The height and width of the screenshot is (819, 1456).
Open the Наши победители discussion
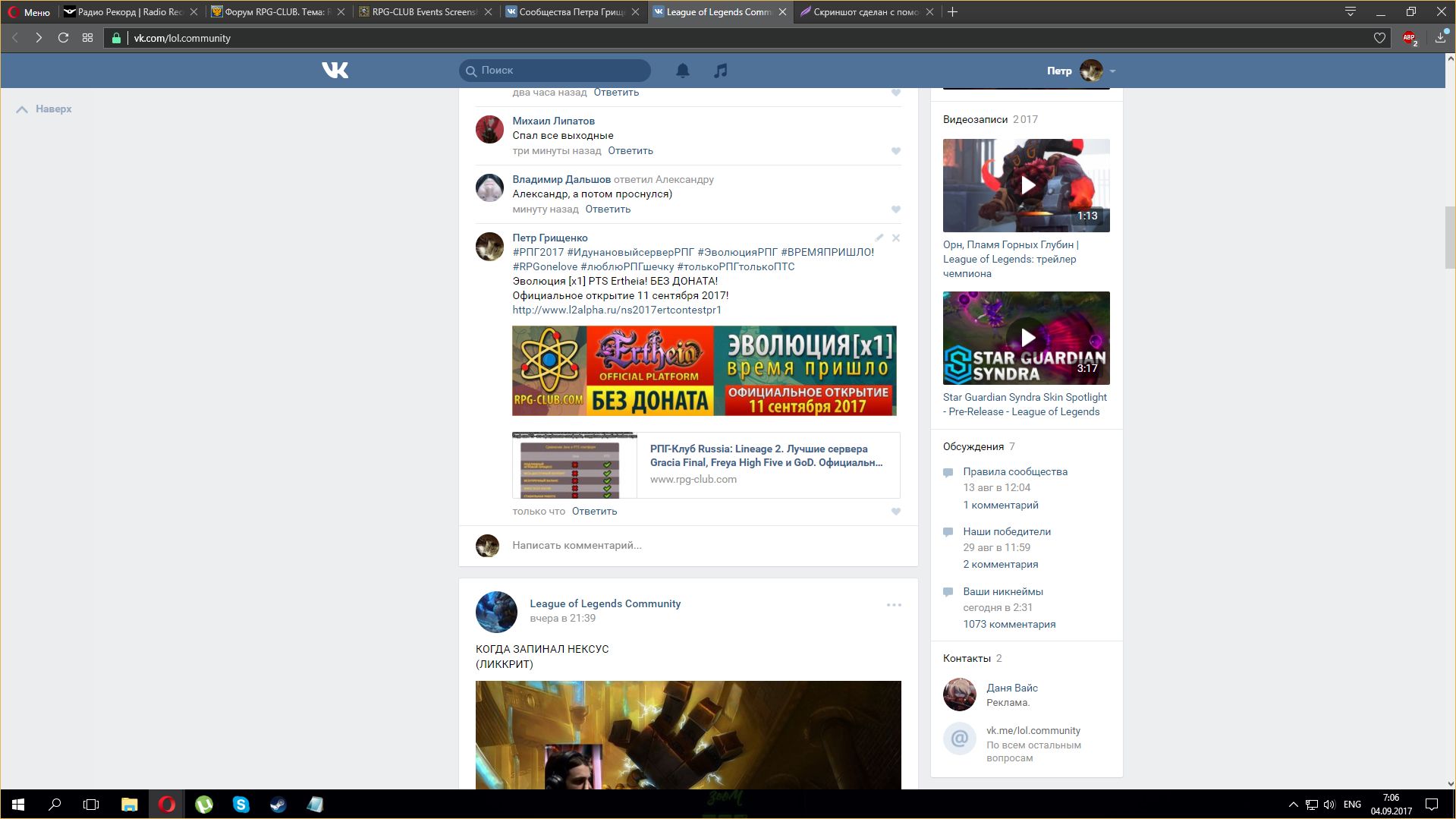click(1007, 531)
